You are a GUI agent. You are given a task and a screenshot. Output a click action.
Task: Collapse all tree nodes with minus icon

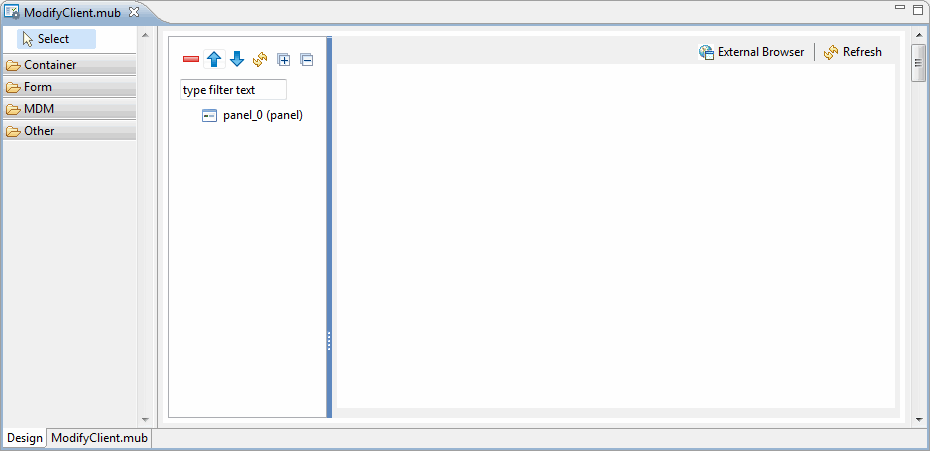307,59
